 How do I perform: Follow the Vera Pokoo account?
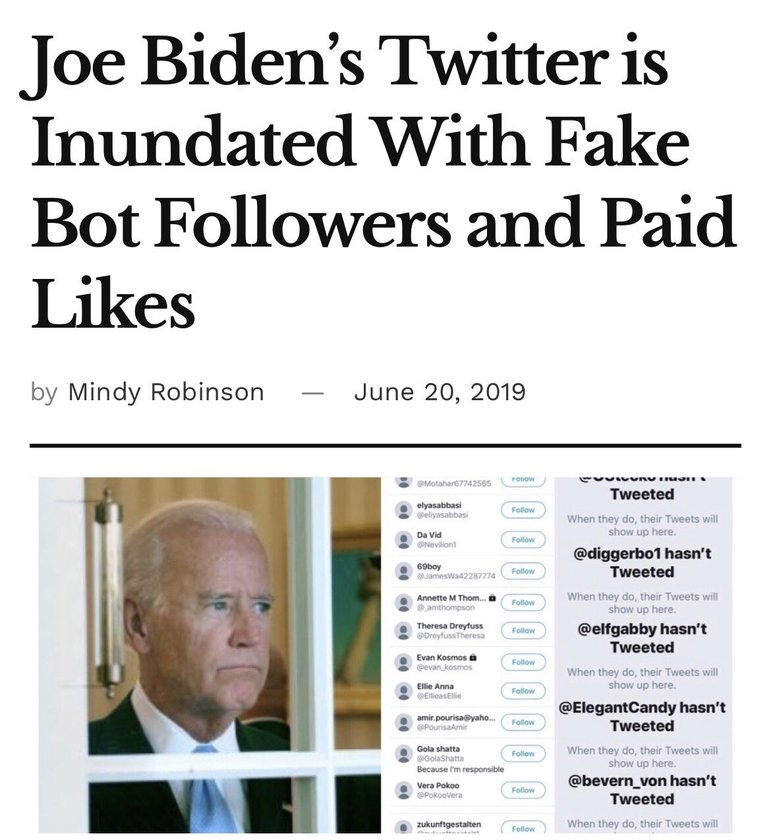point(523,790)
